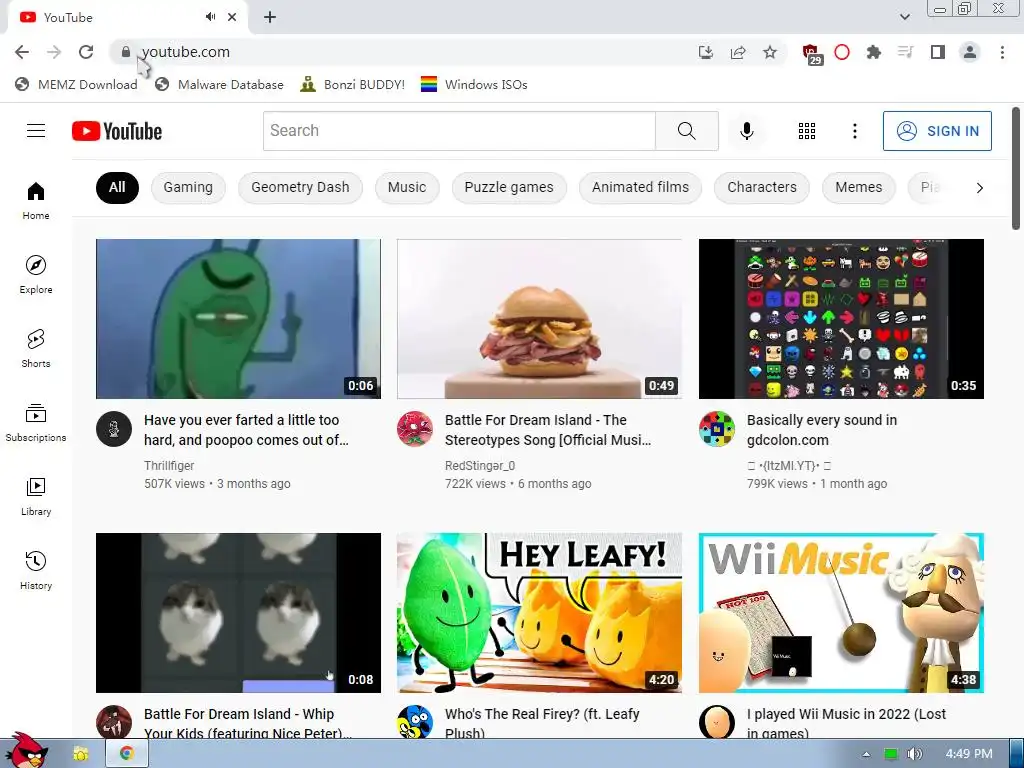Select the Puzzle games chip
The image size is (1024, 768).
tap(509, 187)
